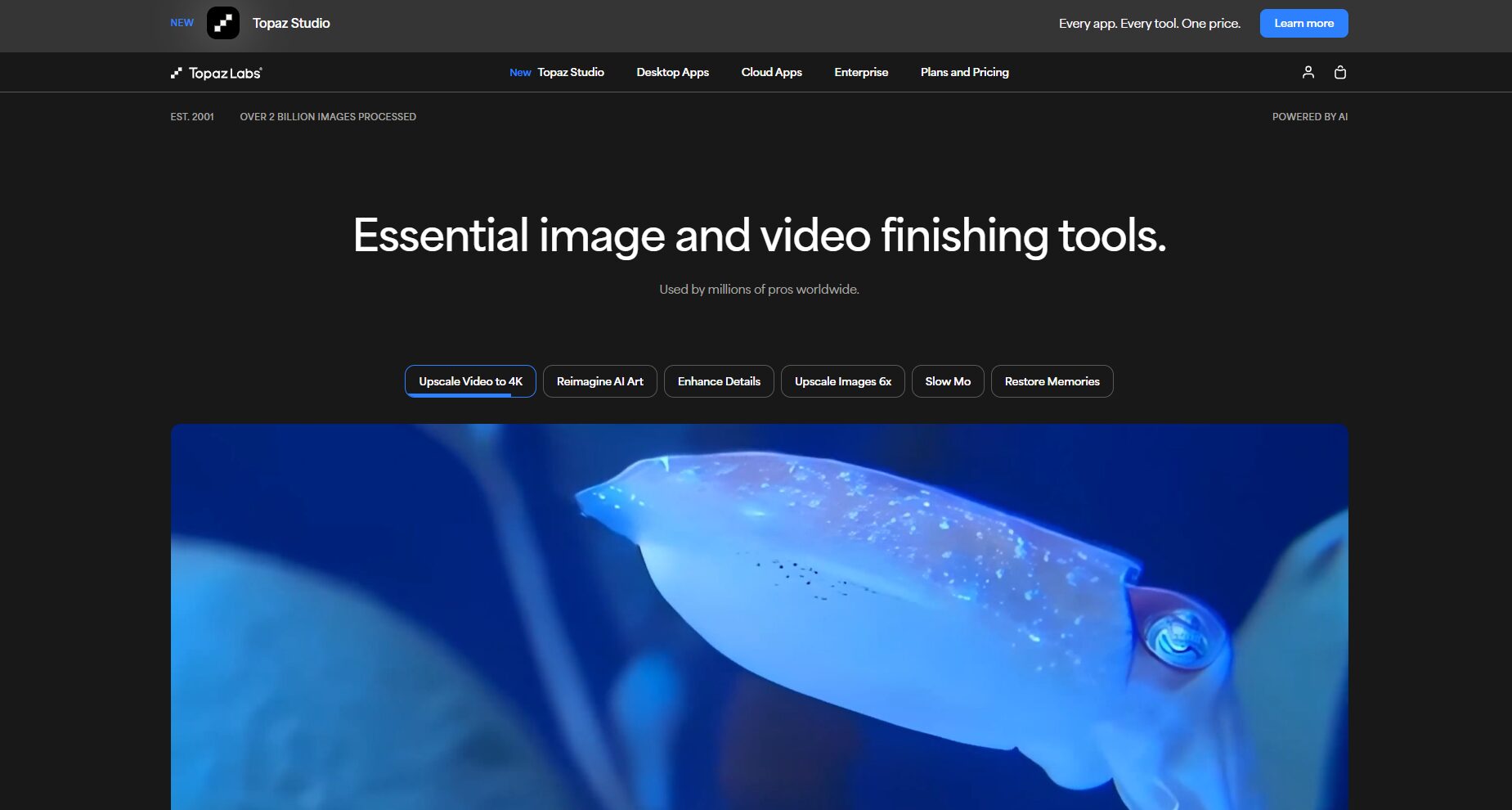Click the Topaz Studio app icon in banner
Screen dimensions: 1512x810
[222, 23]
